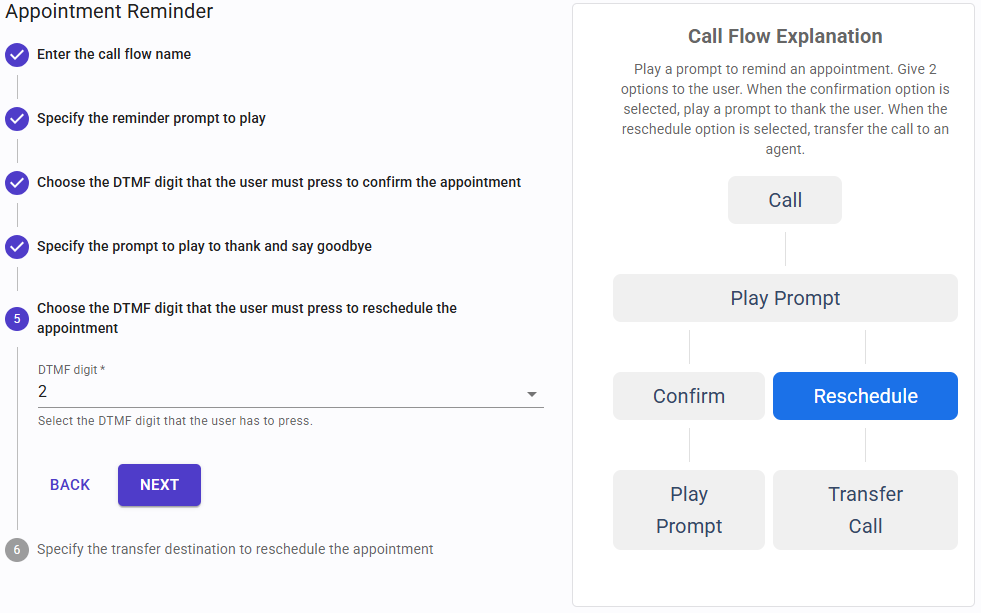This screenshot has width=981, height=613.
Task: Go BACK to the previous step
Action: [x=70, y=485]
